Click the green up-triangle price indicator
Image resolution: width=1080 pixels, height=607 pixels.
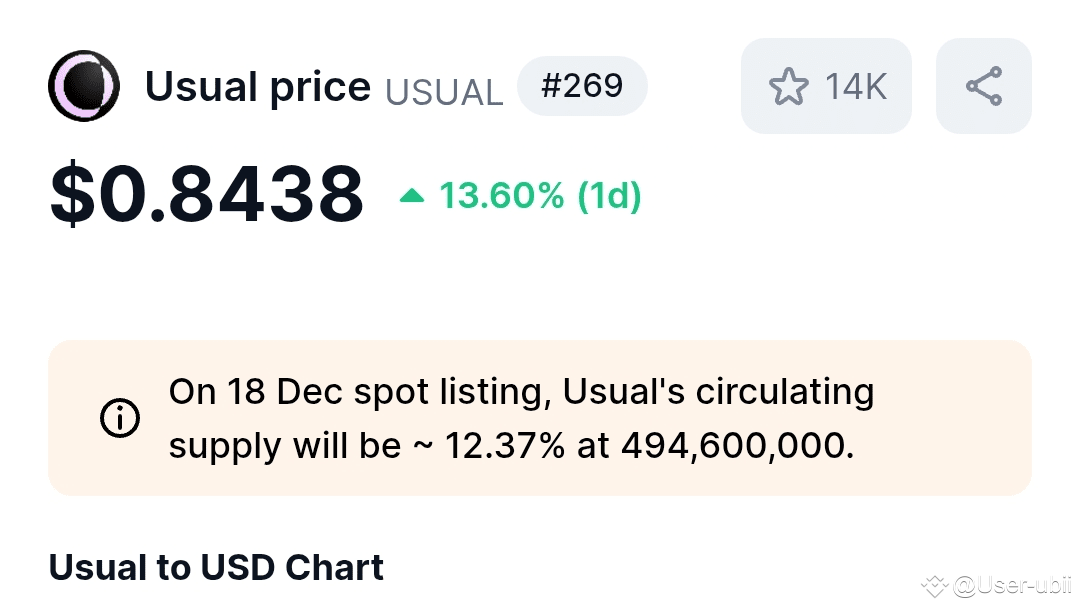[x=411, y=196]
